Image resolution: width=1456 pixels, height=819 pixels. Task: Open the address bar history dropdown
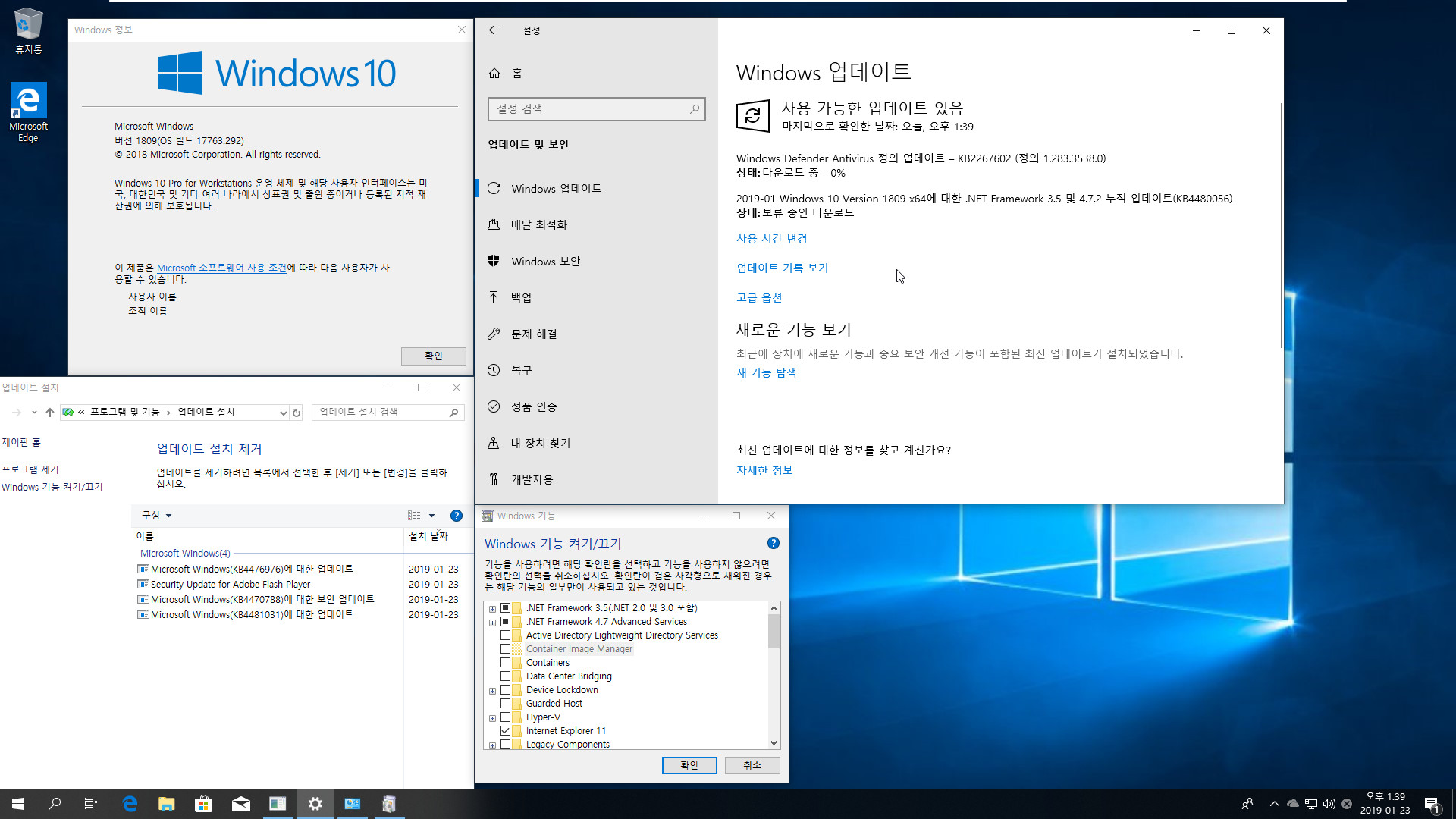click(283, 413)
